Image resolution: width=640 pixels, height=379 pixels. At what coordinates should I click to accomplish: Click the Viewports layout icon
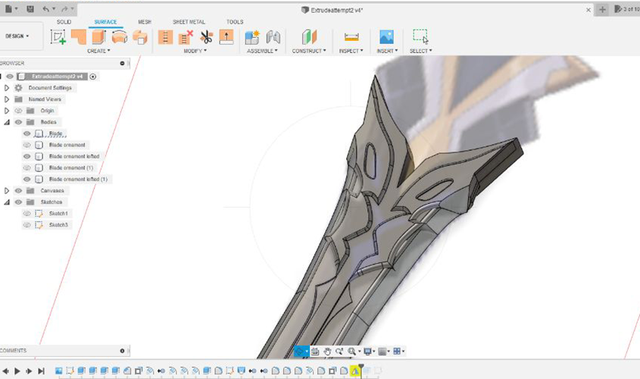(x=397, y=351)
